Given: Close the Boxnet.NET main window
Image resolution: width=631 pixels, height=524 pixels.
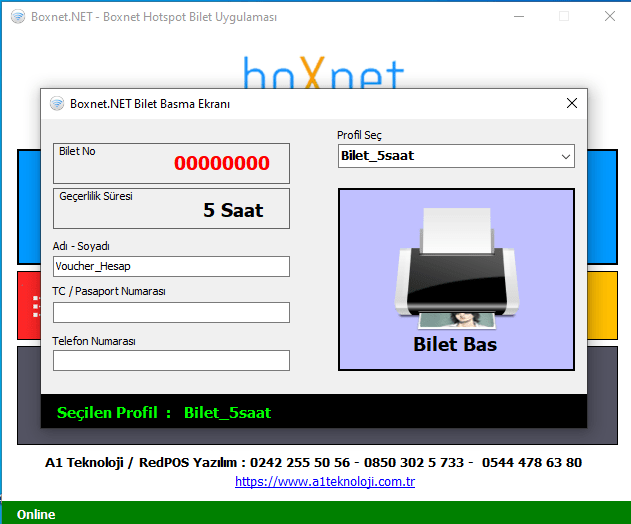Looking at the screenshot, I should click(610, 17).
